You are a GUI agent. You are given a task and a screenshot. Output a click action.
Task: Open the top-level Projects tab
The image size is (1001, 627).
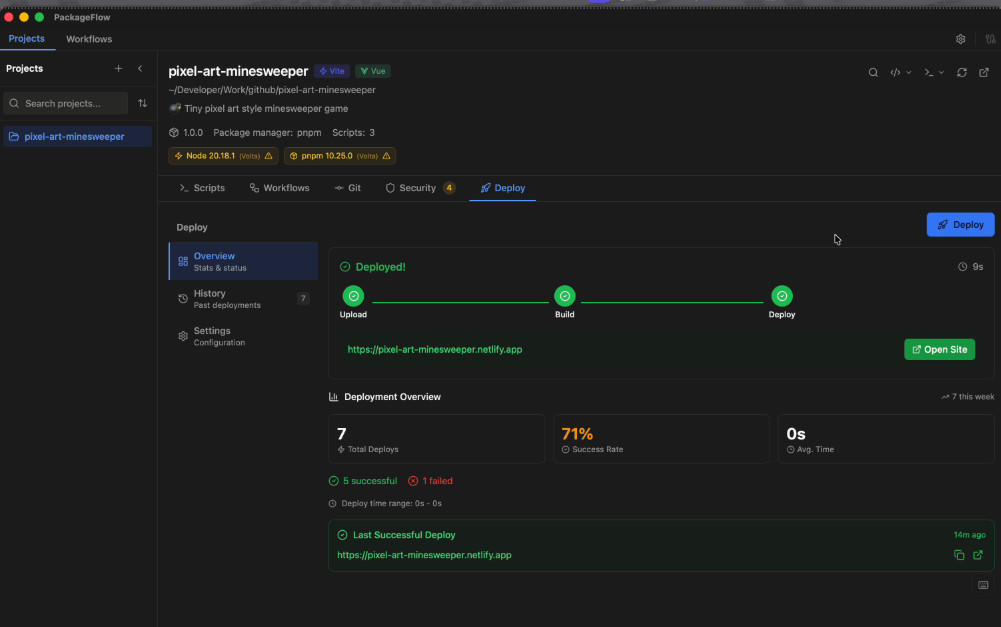[27, 38]
